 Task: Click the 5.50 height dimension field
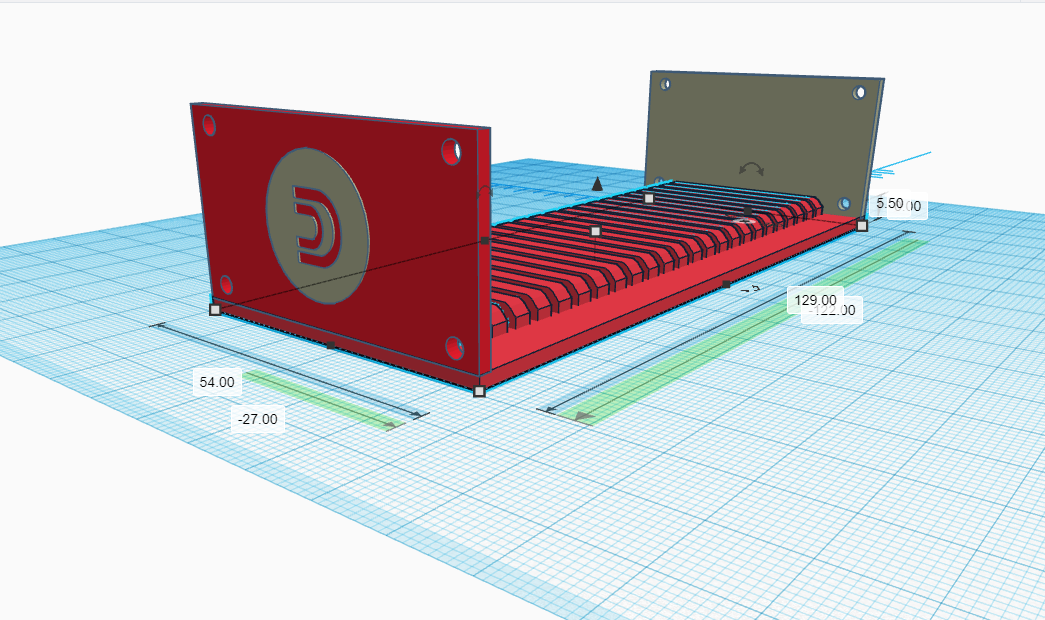point(888,203)
